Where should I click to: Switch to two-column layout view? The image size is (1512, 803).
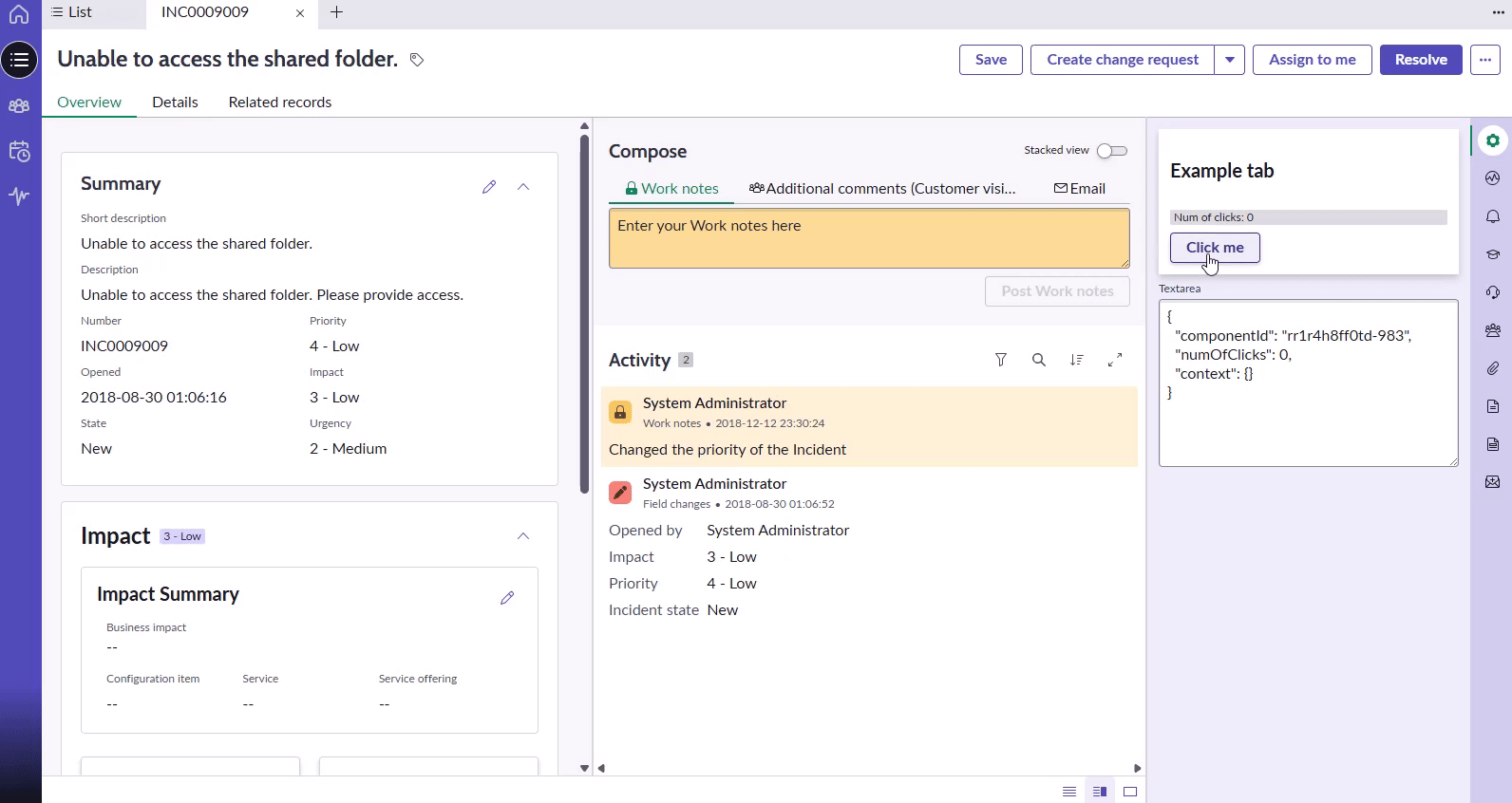pos(1100,792)
